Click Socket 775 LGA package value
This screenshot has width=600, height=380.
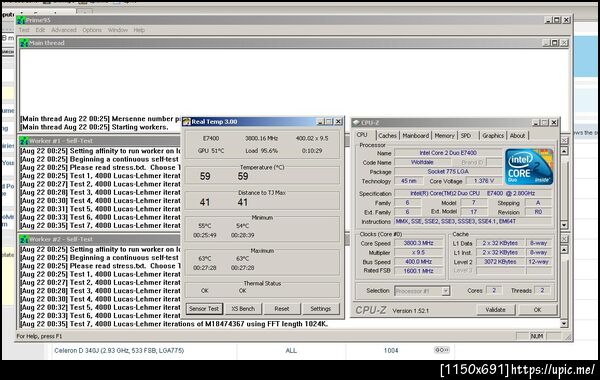(x=448, y=171)
